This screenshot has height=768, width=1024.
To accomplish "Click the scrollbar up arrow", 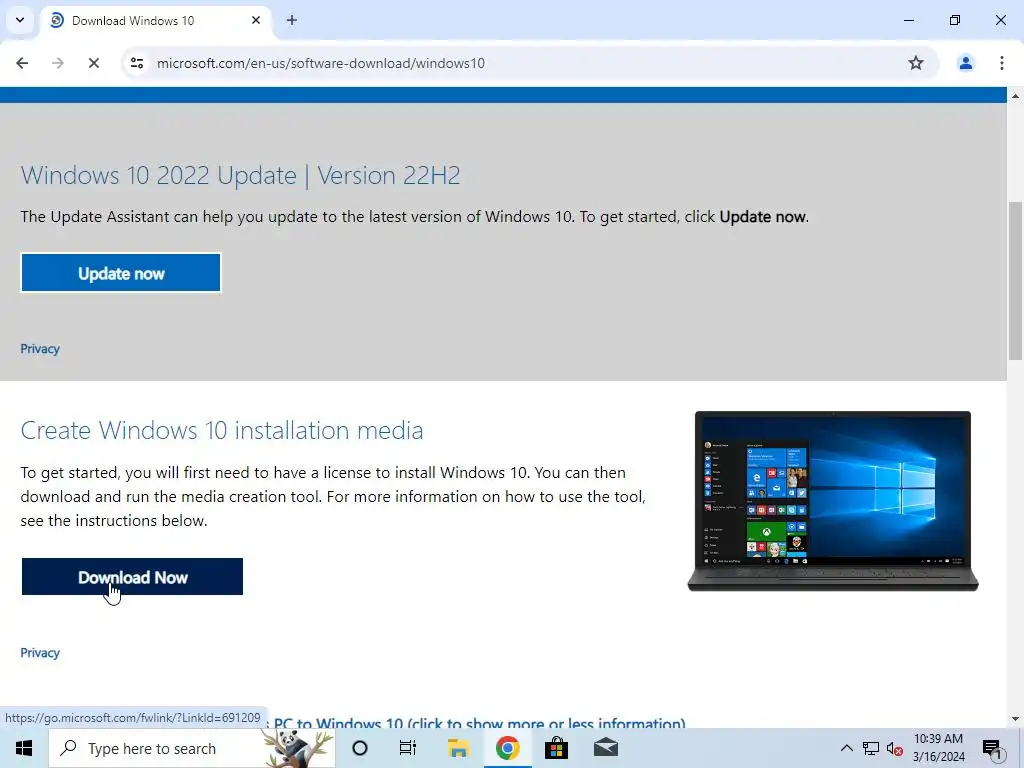I will tap(1015, 96).
